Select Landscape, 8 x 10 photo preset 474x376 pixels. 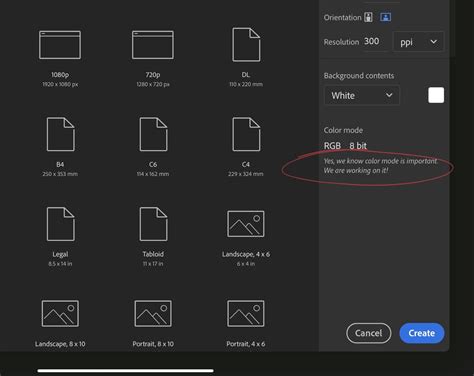(60, 313)
